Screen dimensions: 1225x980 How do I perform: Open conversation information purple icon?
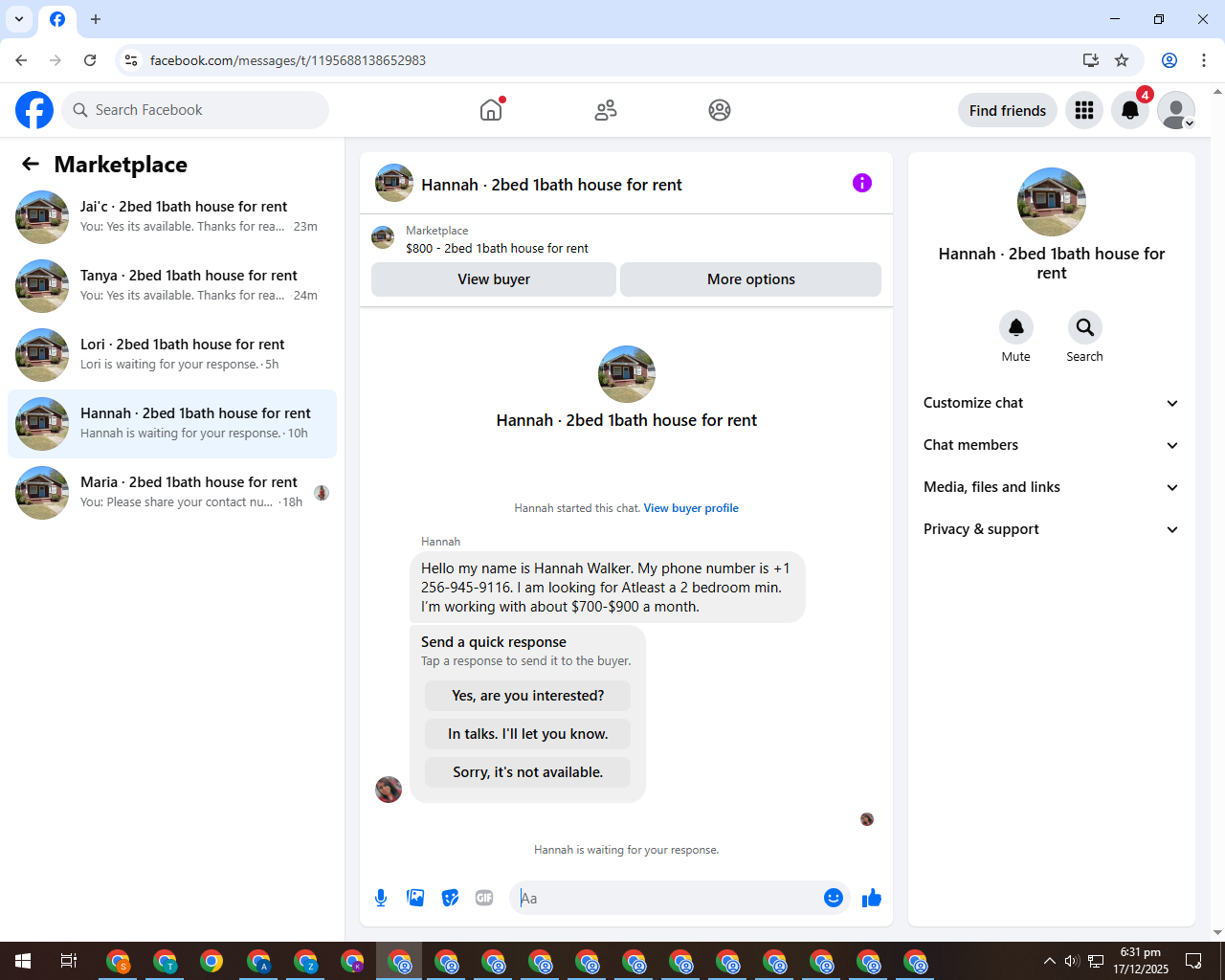tap(862, 183)
